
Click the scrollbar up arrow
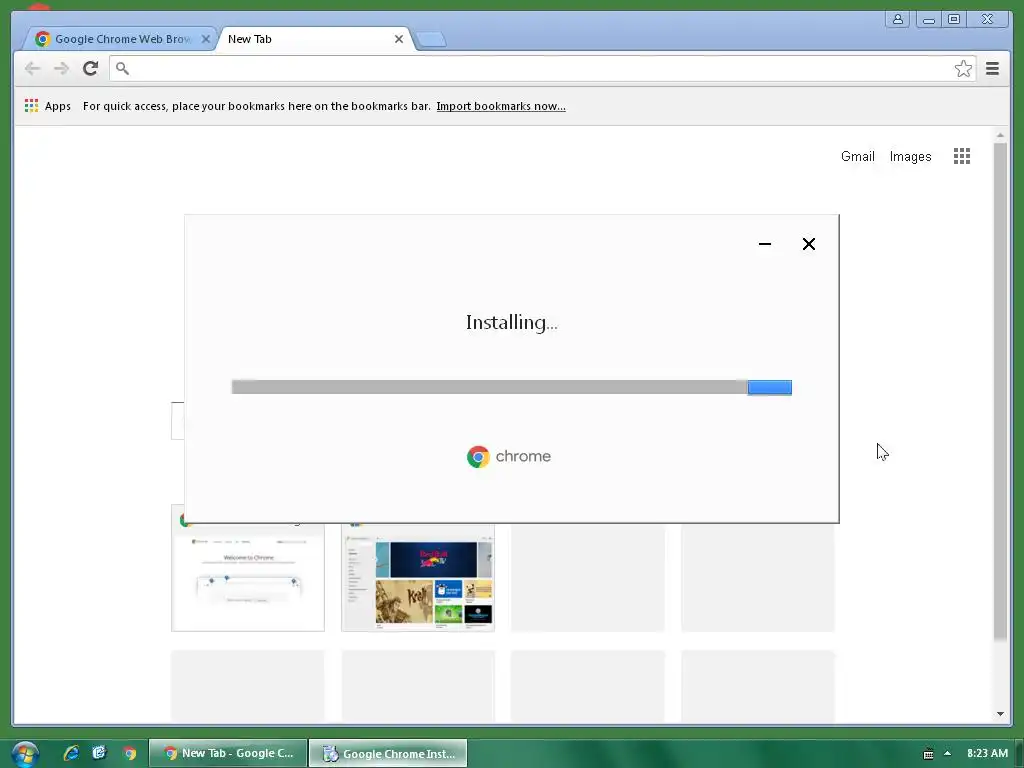[x=1000, y=135]
